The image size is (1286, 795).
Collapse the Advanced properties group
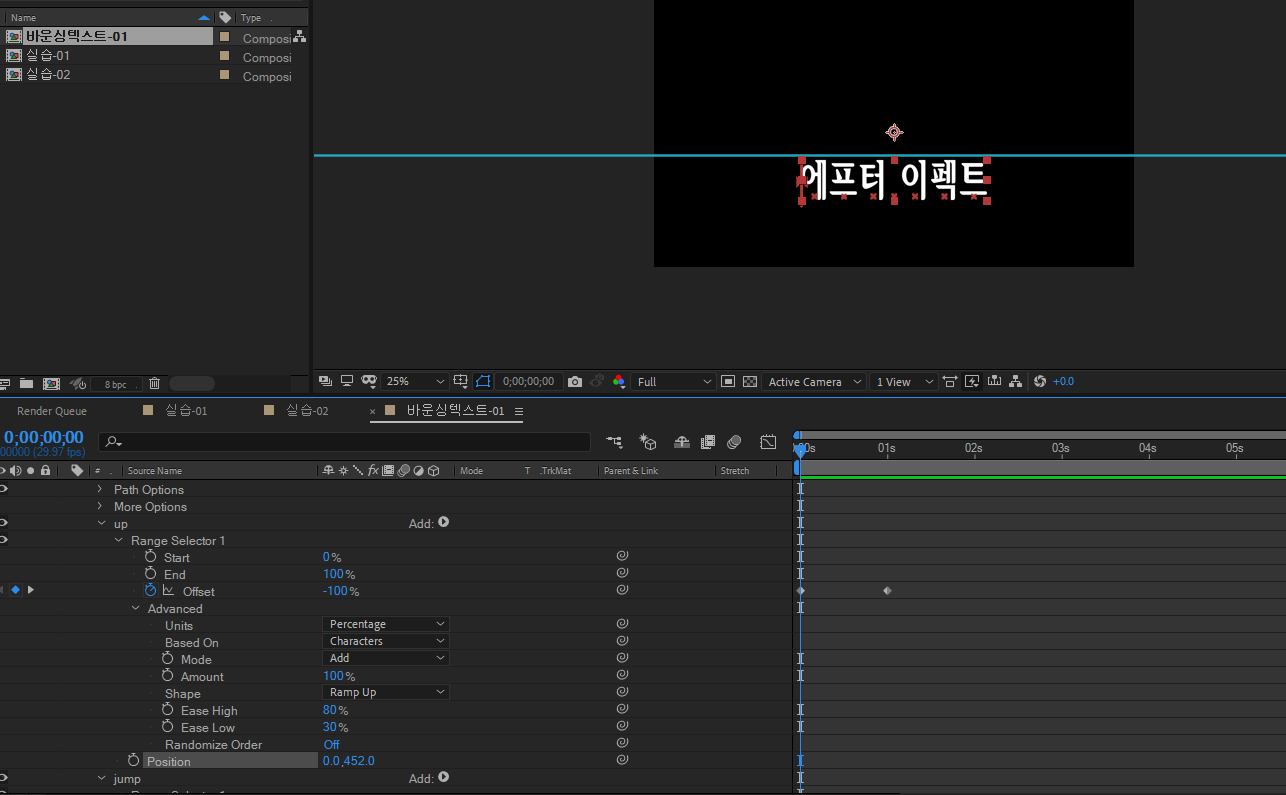tap(136, 609)
